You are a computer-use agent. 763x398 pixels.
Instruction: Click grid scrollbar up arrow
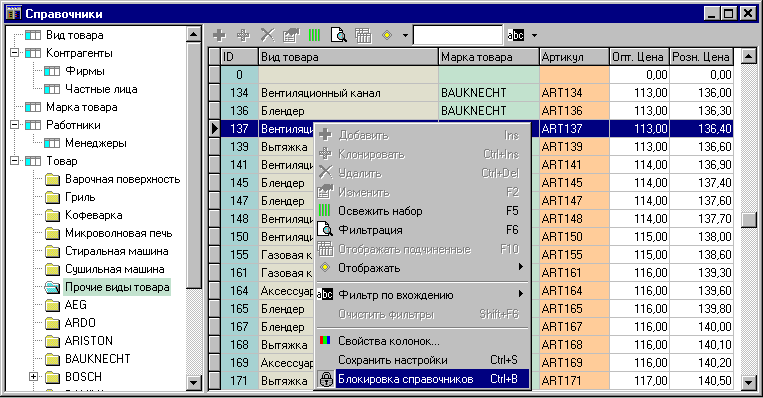coord(748,56)
